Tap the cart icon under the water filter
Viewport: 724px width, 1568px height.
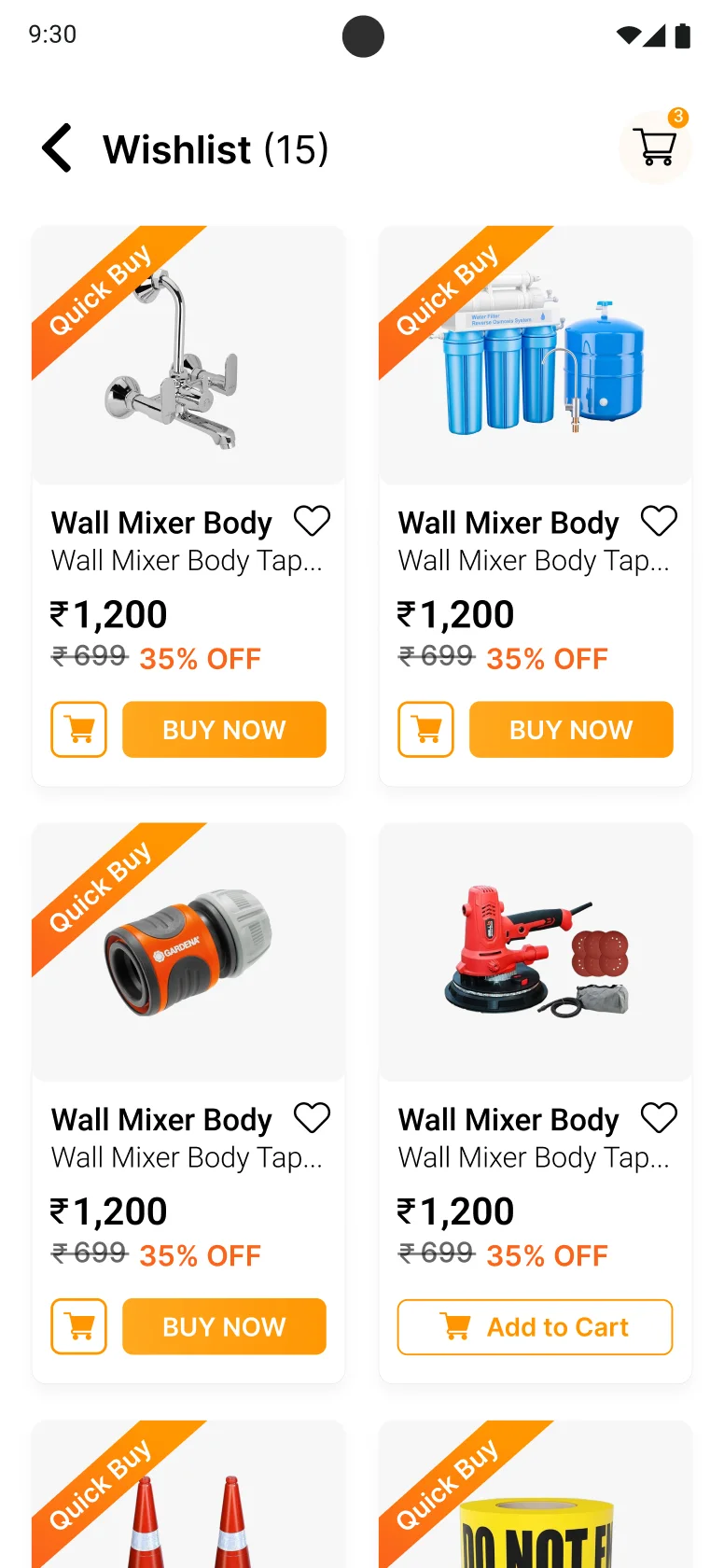click(x=425, y=729)
